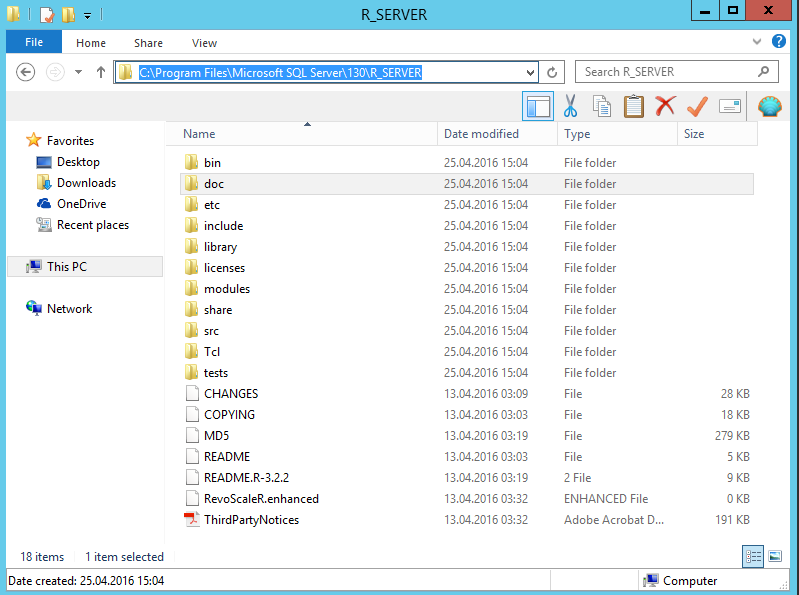Screen dimensions: 799x595
Task: Sort by Date modified column header
Action: [x=497, y=133]
